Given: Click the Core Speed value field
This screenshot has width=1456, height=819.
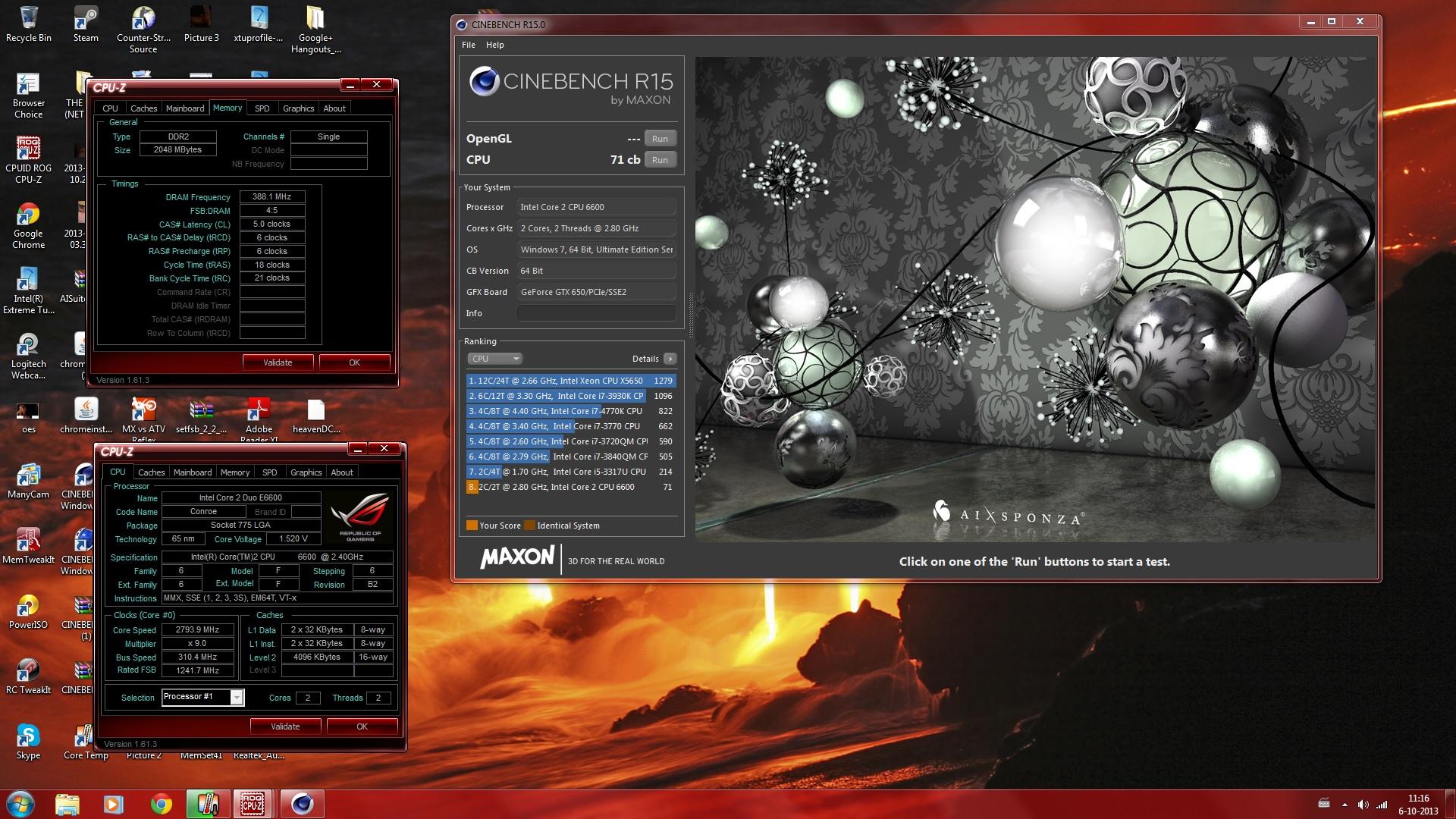Looking at the screenshot, I should (x=197, y=629).
